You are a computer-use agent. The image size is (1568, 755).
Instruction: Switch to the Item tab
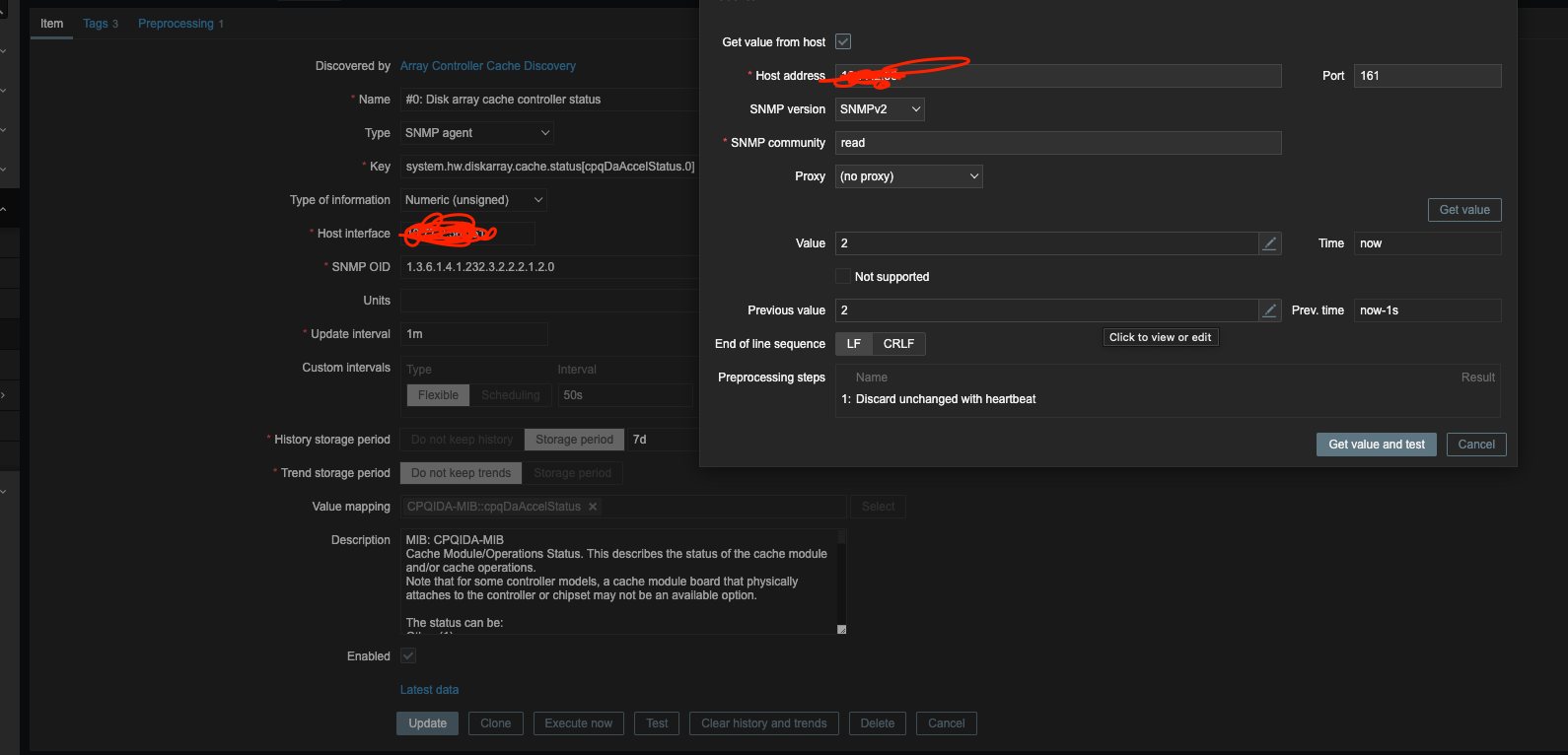[x=51, y=24]
